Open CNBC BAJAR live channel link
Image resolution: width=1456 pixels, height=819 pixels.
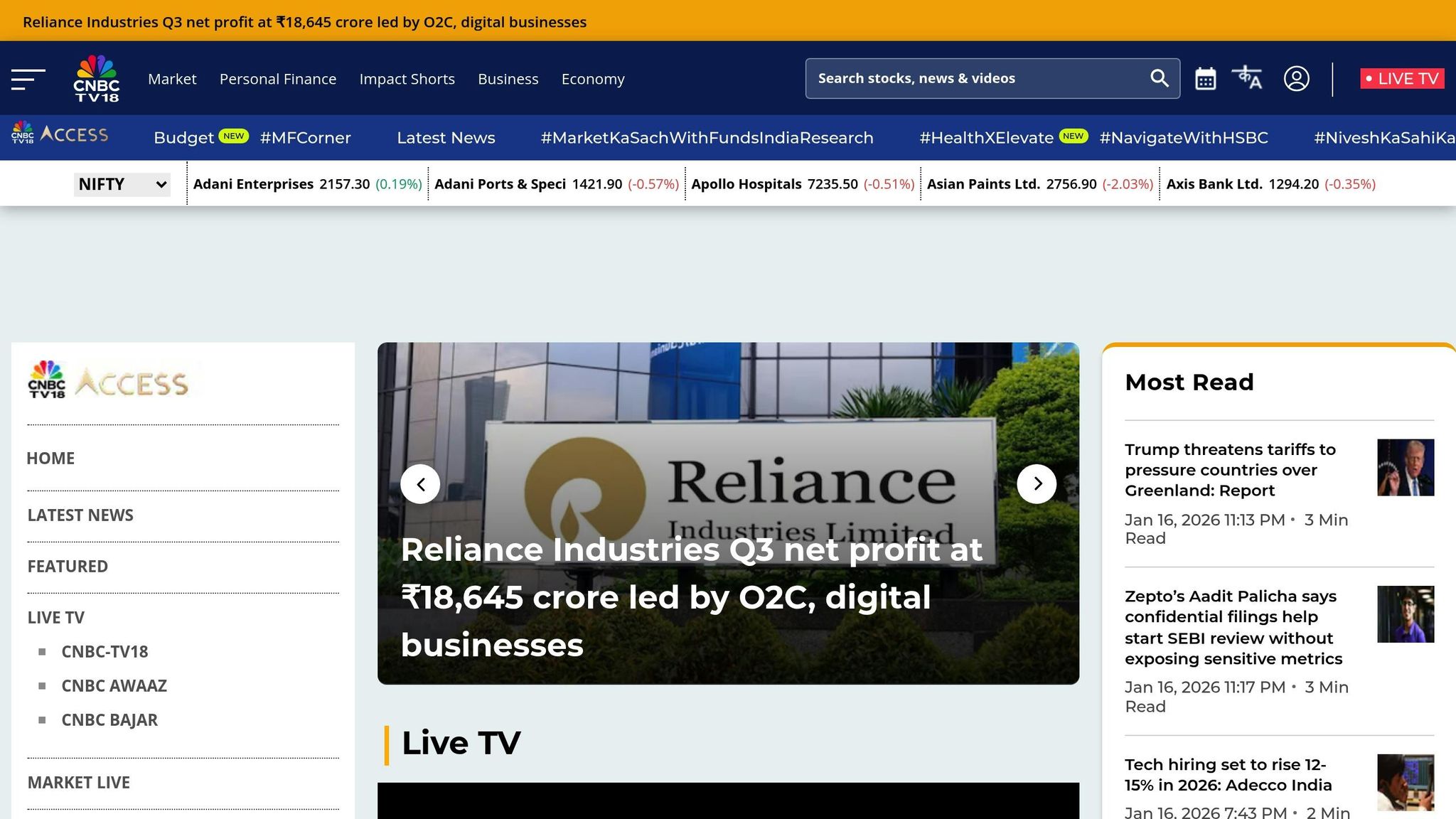pos(109,720)
